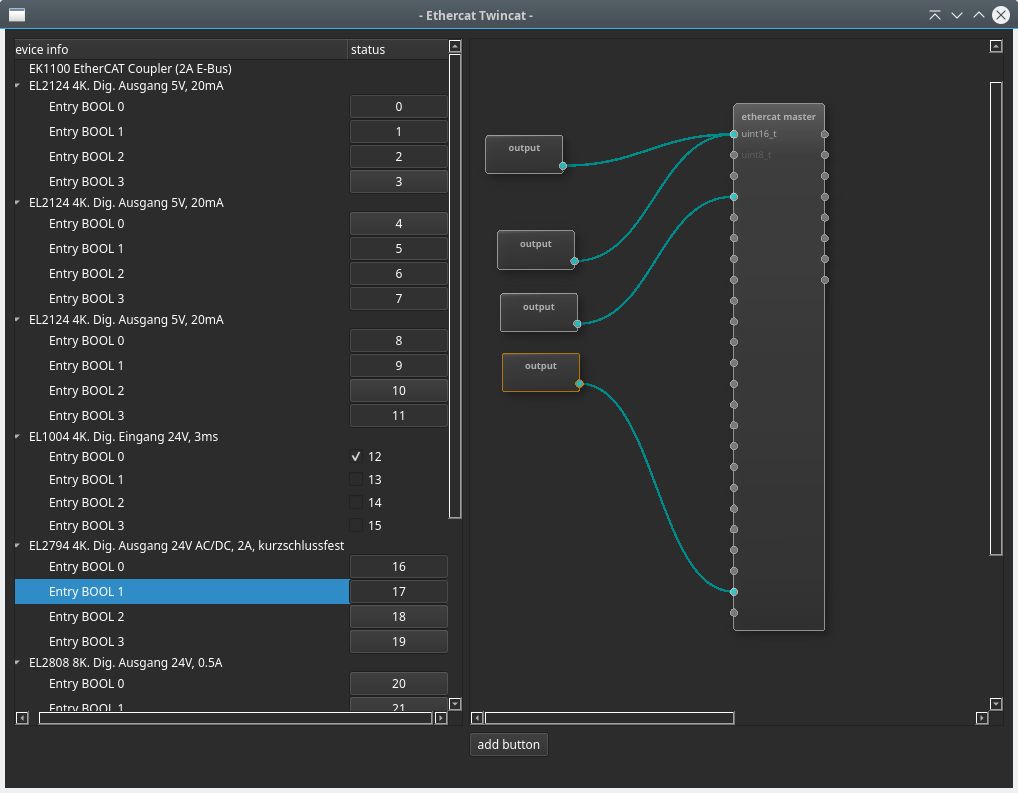Select Entry BOOL 0 beside checkbox 12
Screen dimensions: 1018x793
(x=181, y=457)
